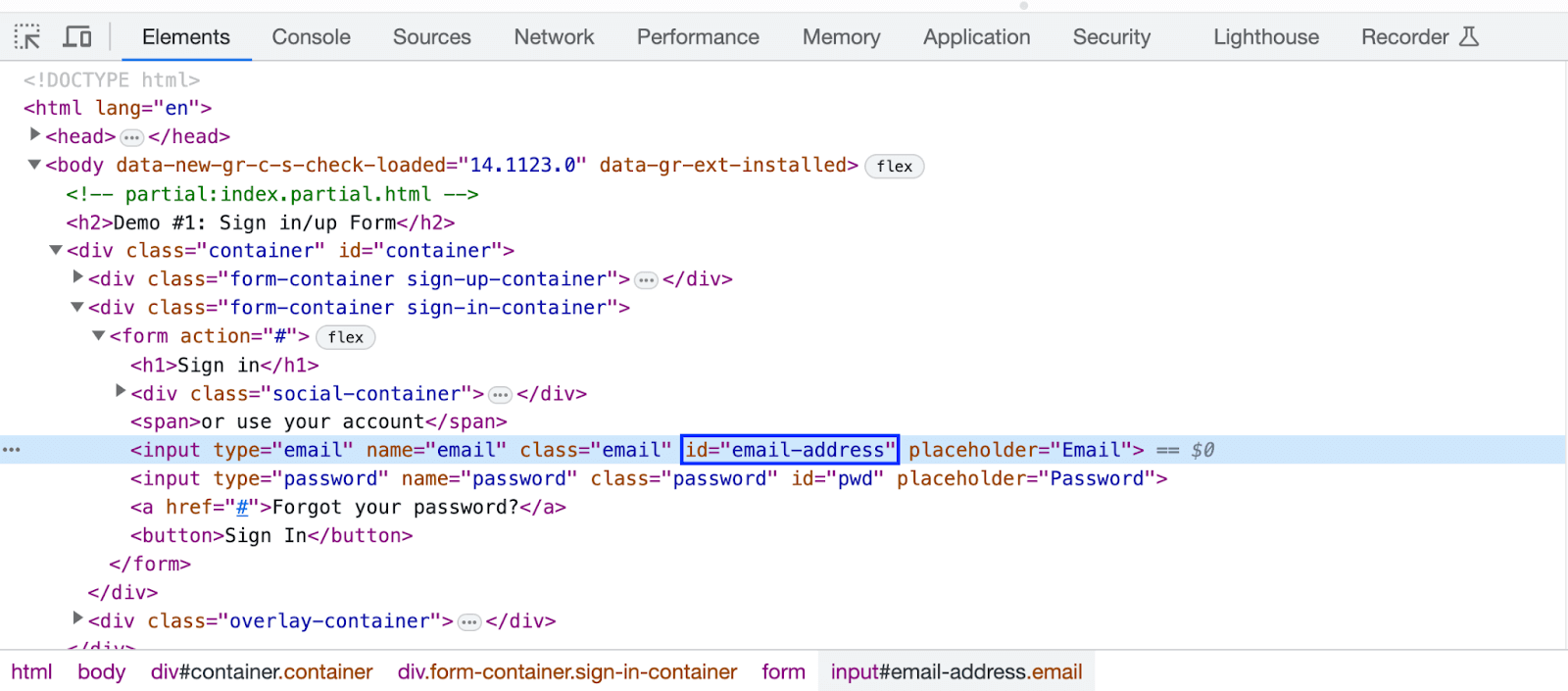Click the data-gr-ext-installed attribute on body

pyautogui.click(x=725, y=166)
